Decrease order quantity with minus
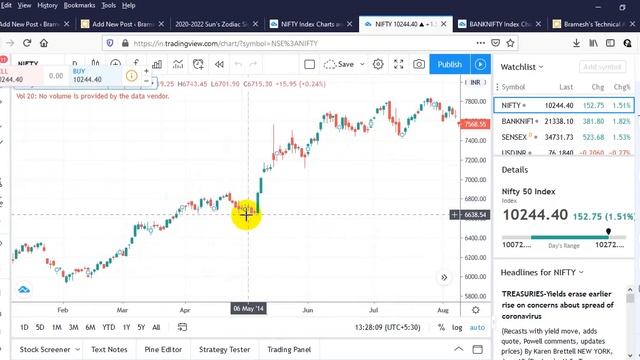 pos(147,81)
